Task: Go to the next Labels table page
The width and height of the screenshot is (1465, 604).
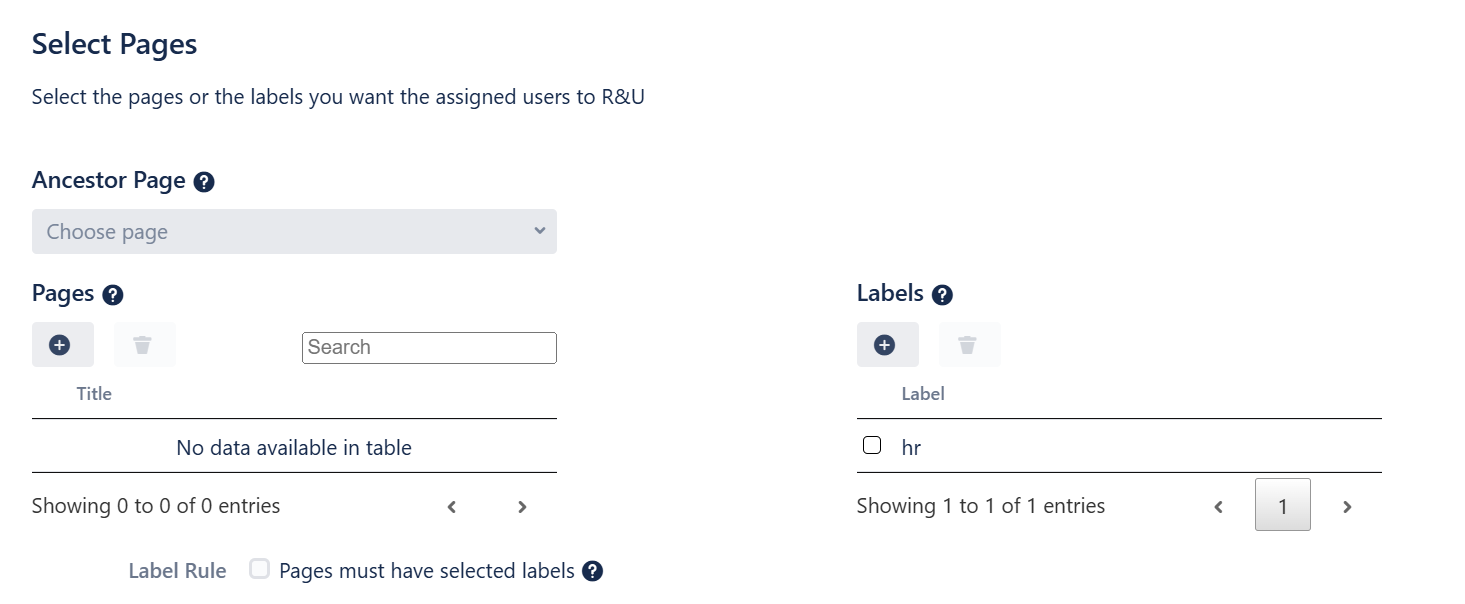Action: 1347,507
